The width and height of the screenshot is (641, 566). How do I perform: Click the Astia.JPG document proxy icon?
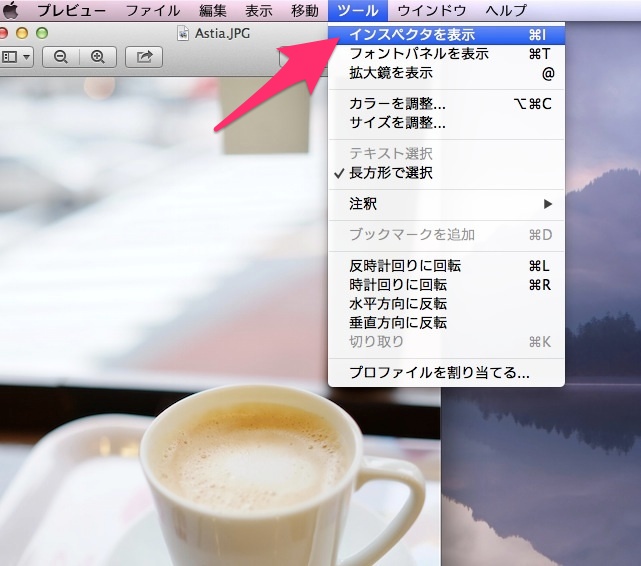point(183,33)
